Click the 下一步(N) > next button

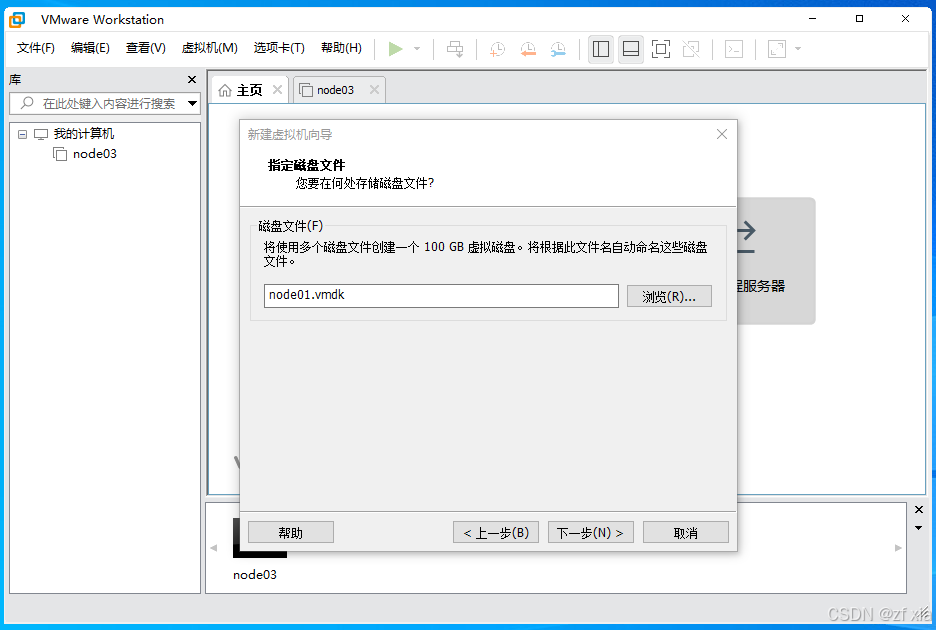(590, 532)
